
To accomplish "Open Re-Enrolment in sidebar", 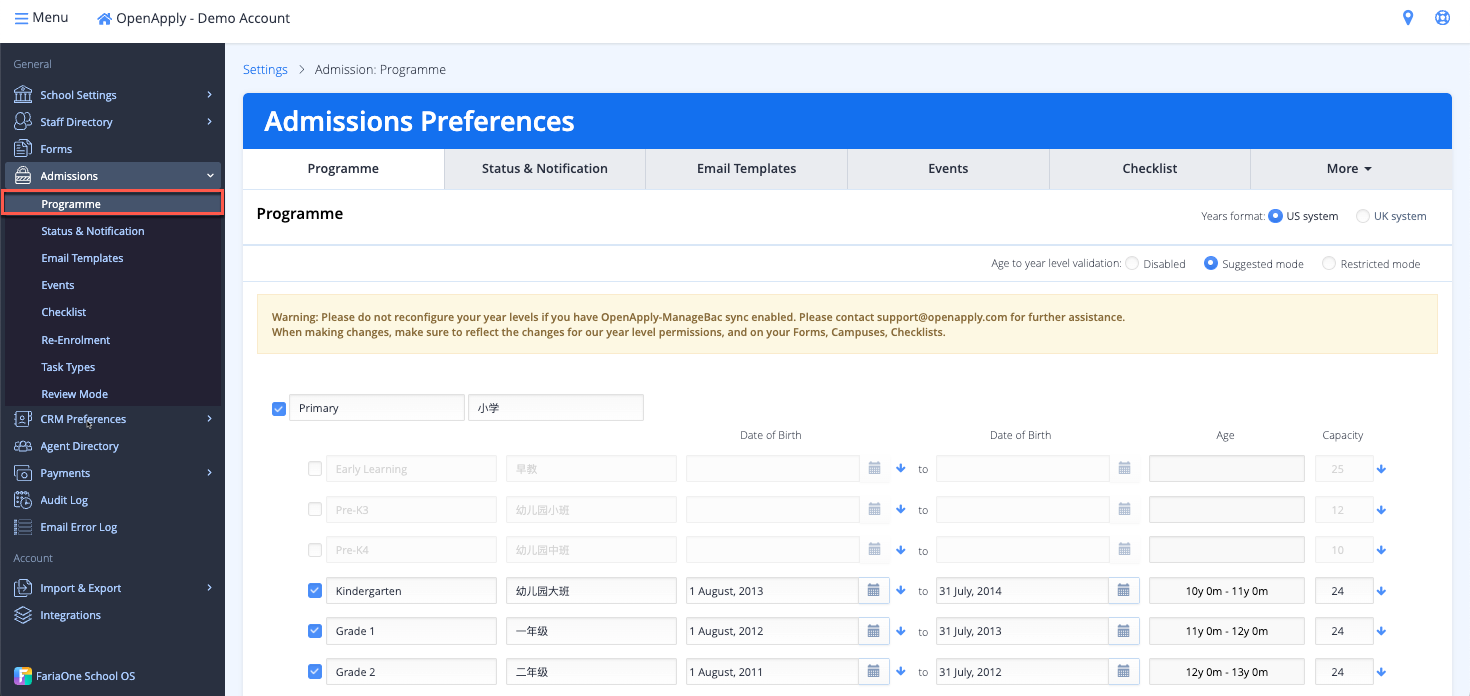I will tap(76, 340).
